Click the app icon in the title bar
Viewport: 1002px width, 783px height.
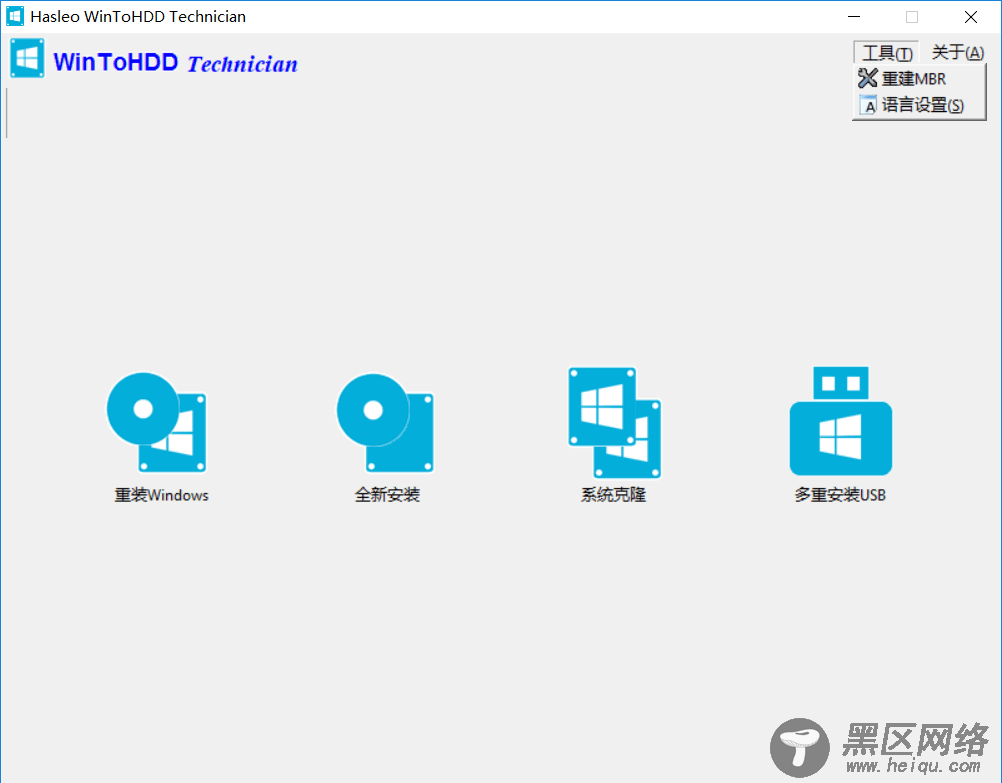click(15, 17)
